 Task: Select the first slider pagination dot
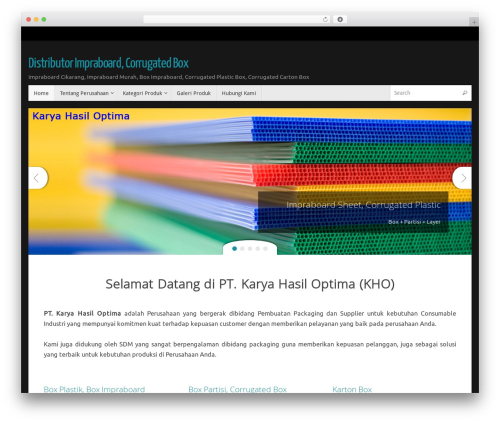click(x=235, y=249)
